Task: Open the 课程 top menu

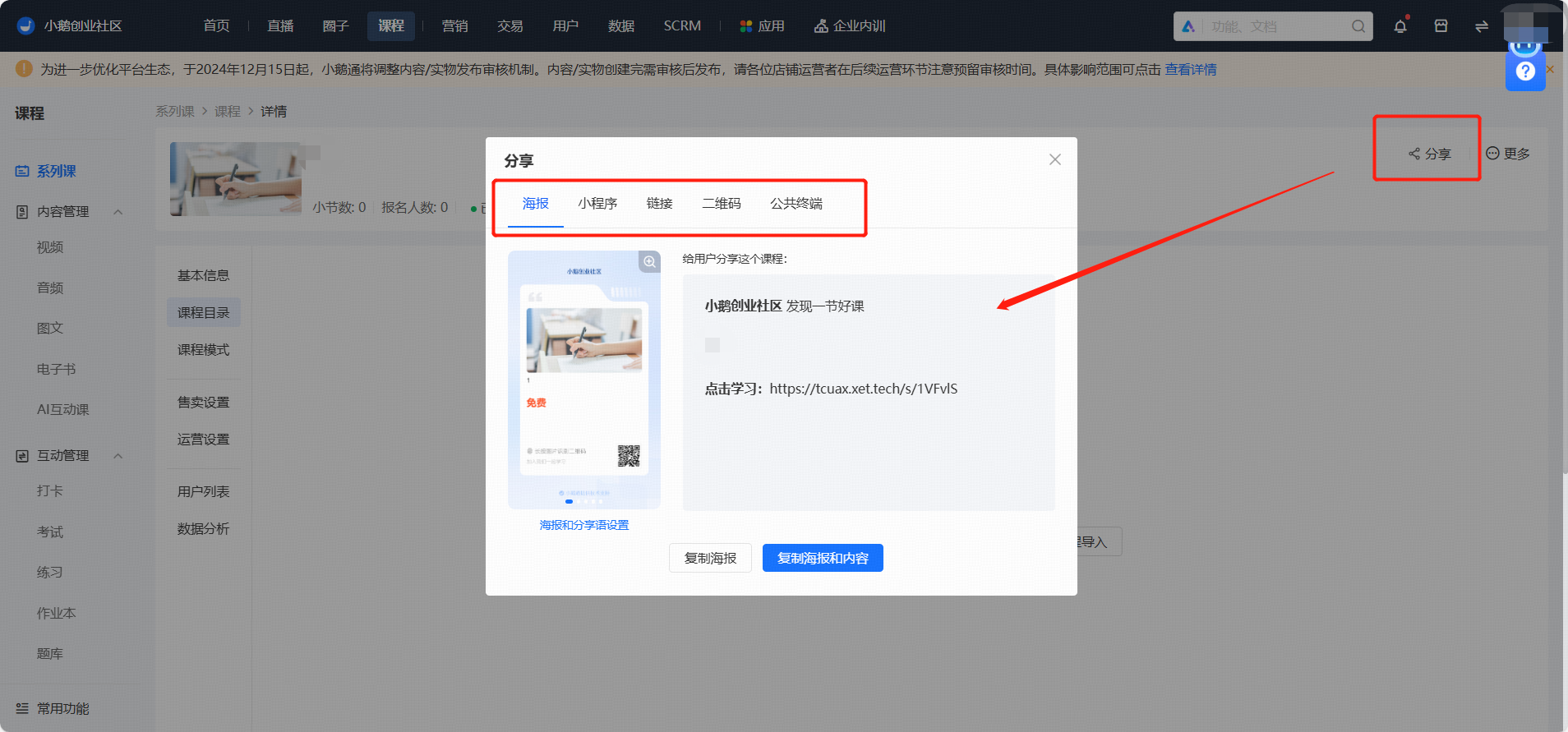Action: 391,26
